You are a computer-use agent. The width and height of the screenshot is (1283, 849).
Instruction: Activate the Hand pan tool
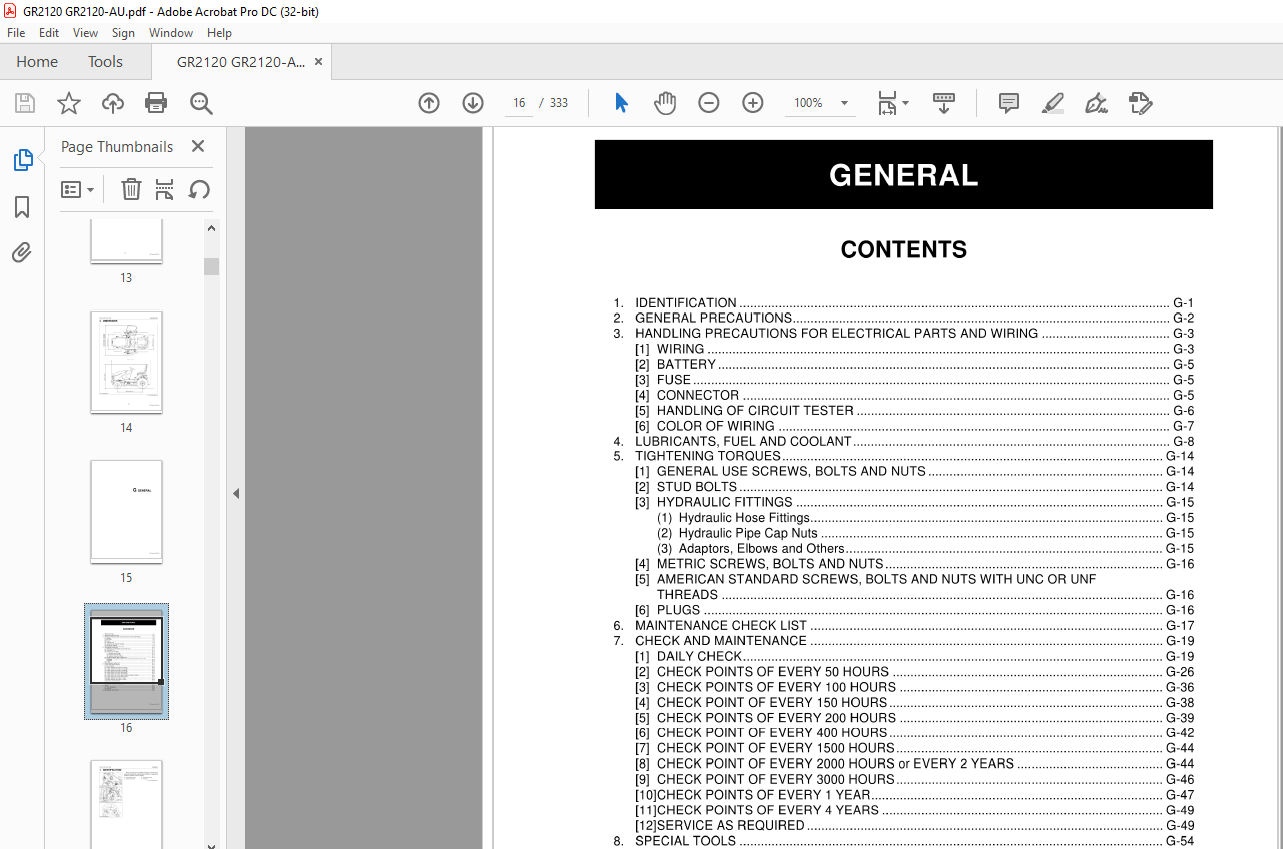pos(665,103)
